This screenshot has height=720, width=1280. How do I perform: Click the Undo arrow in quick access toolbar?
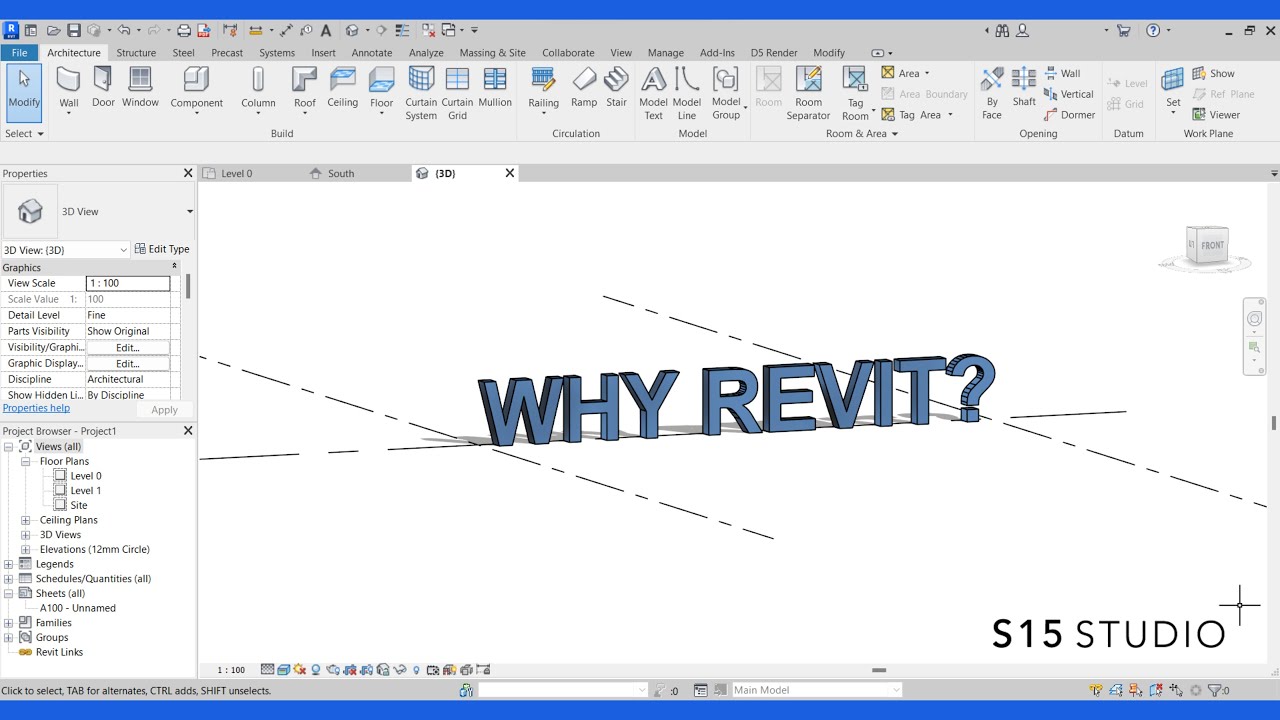click(x=123, y=31)
